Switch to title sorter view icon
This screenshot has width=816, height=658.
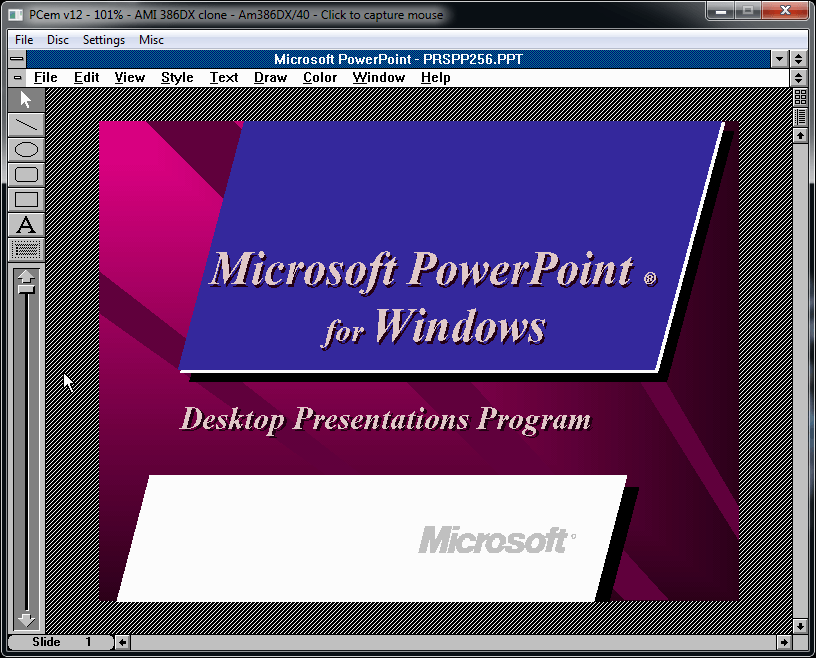tap(800, 116)
